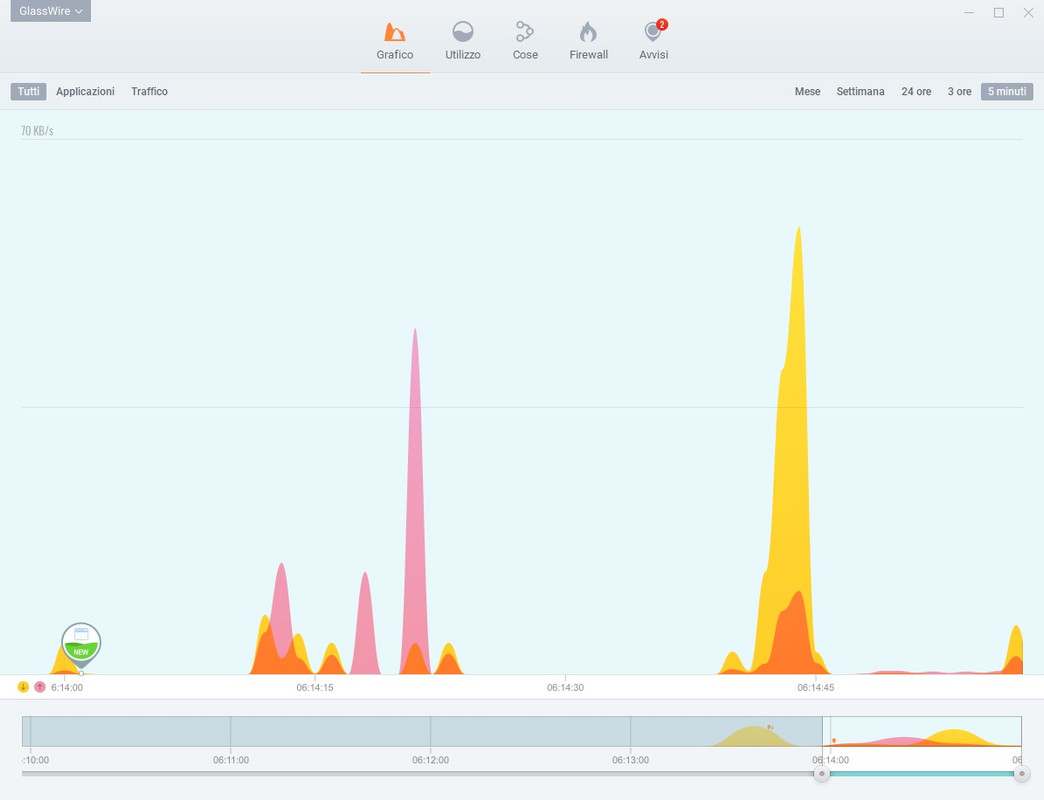
Task: Open the Utilizzo tab
Action: [x=463, y=42]
